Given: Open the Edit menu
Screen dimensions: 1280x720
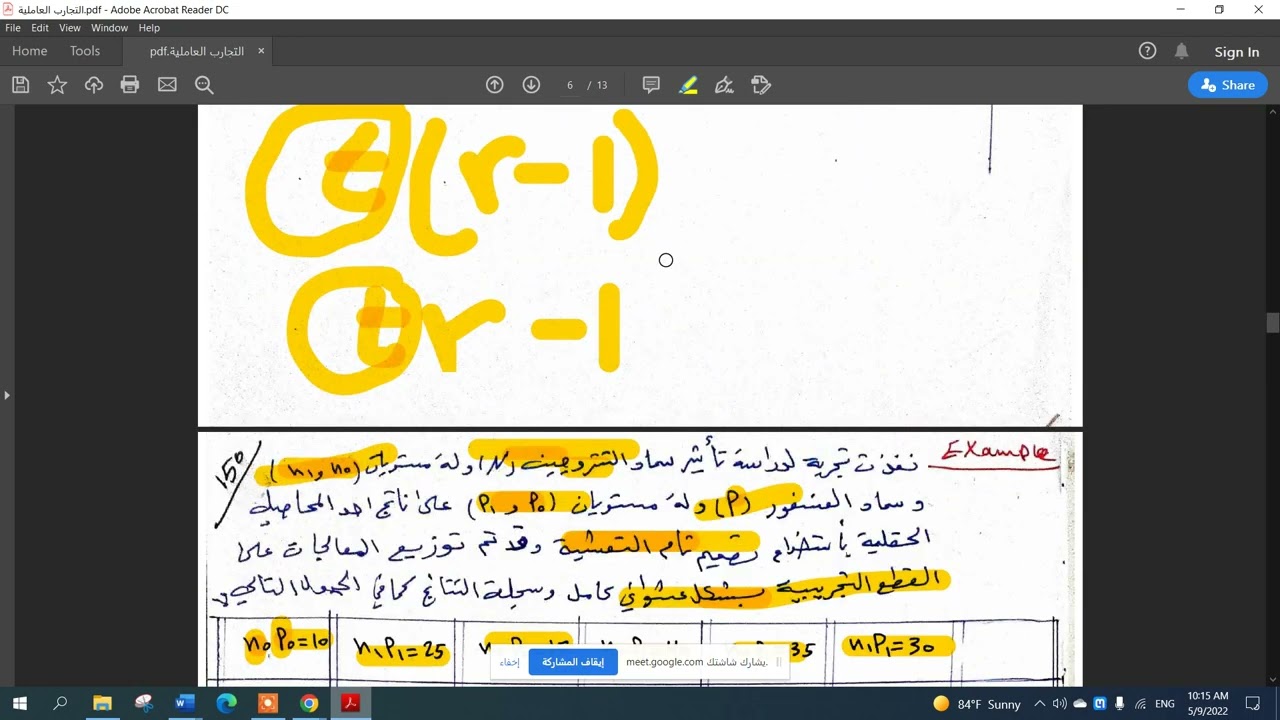Looking at the screenshot, I should pyautogui.click(x=40, y=28).
